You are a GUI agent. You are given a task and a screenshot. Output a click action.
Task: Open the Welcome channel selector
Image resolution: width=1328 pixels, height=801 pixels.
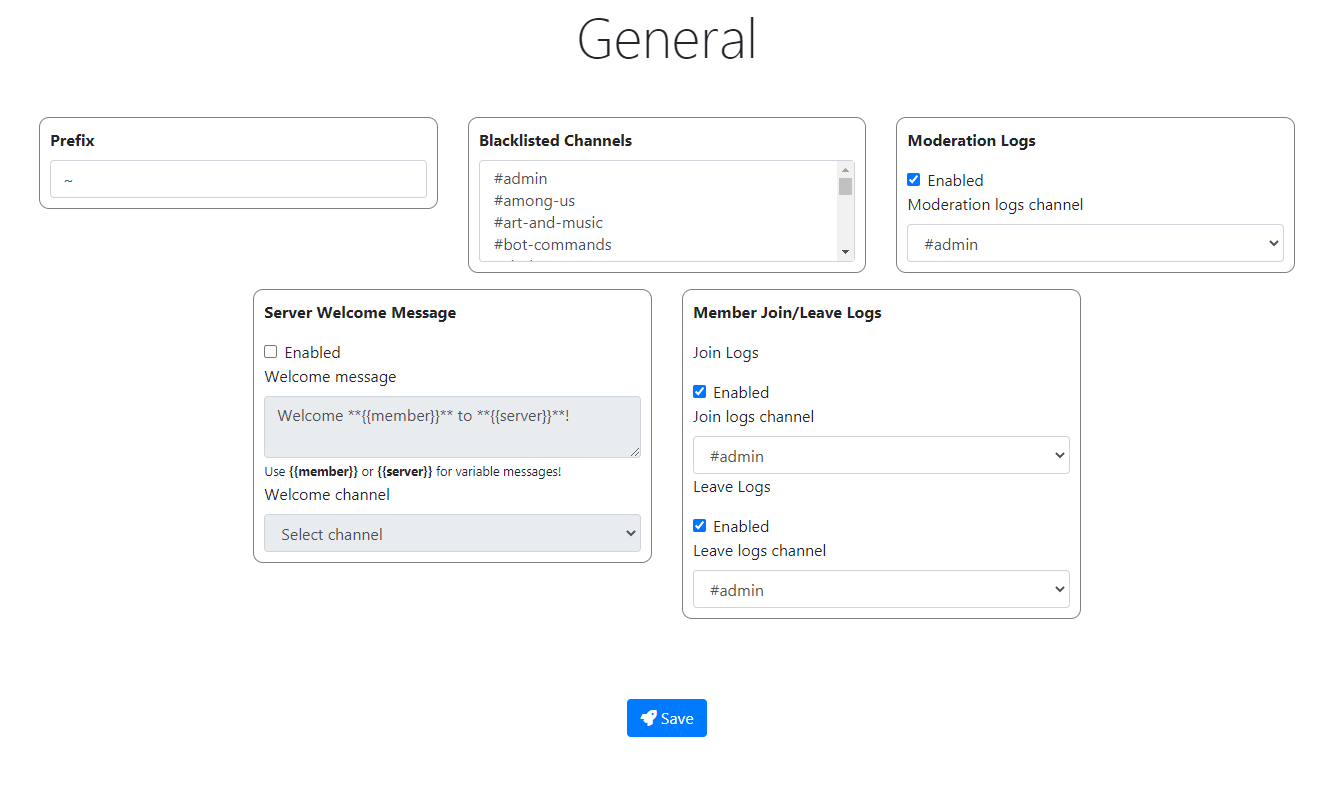[x=452, y=533]
